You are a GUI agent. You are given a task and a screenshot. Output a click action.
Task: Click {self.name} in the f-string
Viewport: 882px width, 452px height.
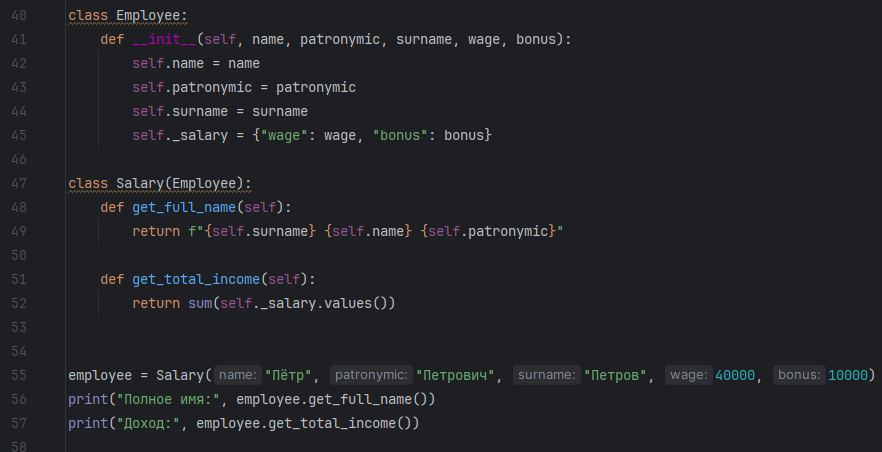[368, 232]
